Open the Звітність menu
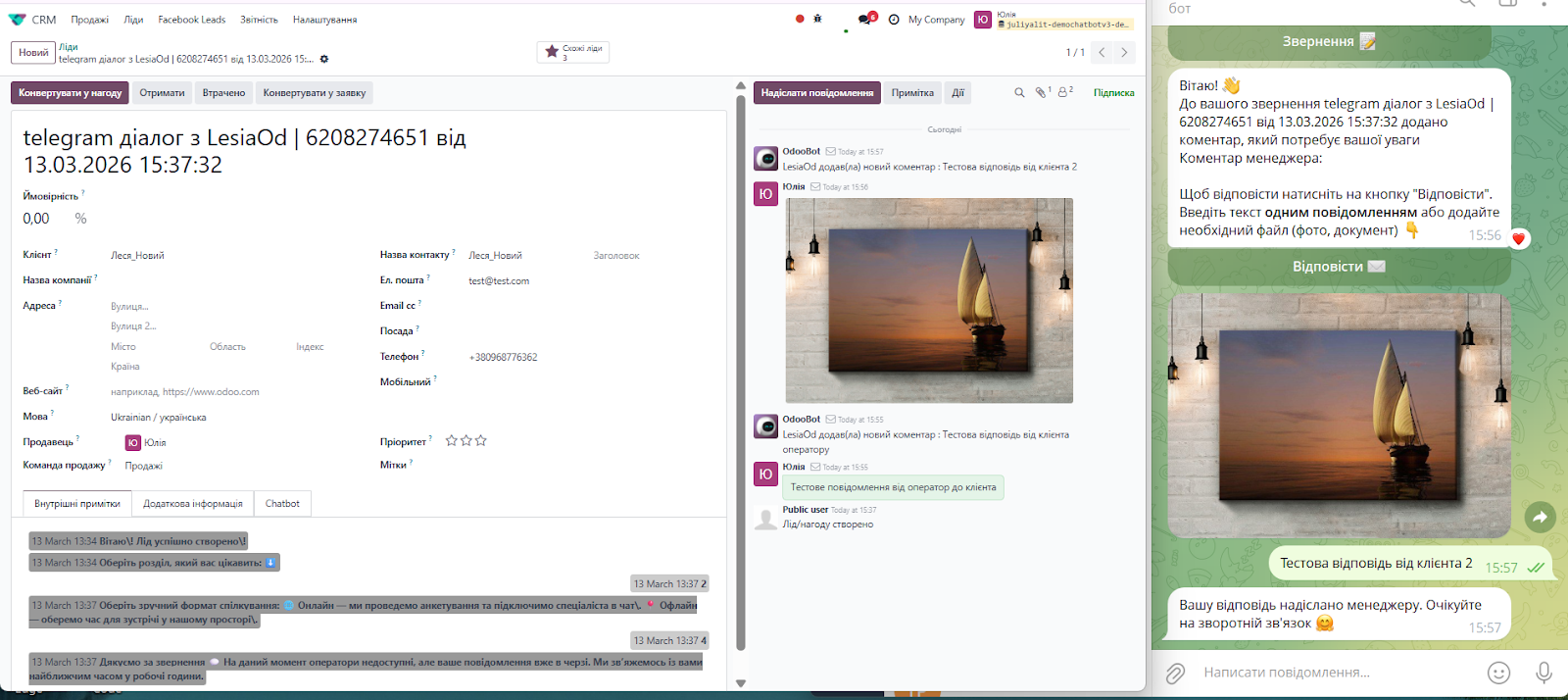1568x700 pixels. click(259, 20)
